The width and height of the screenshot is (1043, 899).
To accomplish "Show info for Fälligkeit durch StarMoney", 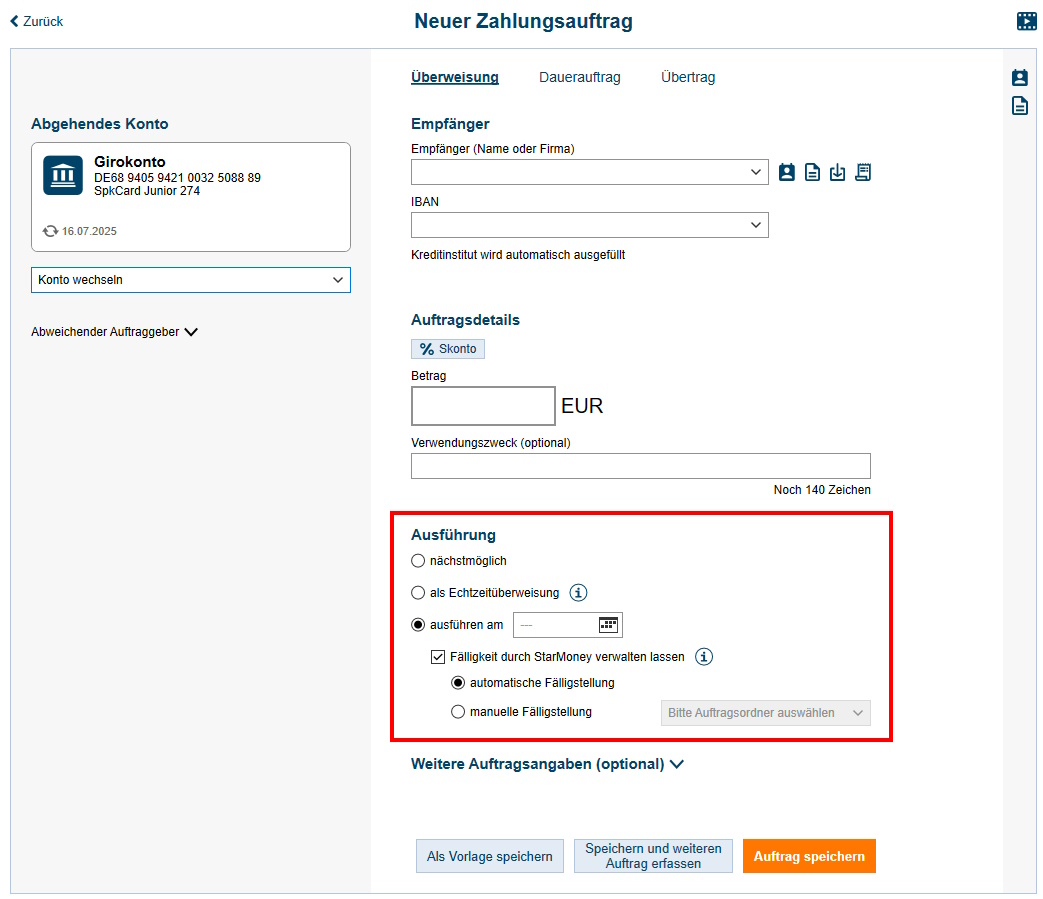I will (x=704, y=657).
